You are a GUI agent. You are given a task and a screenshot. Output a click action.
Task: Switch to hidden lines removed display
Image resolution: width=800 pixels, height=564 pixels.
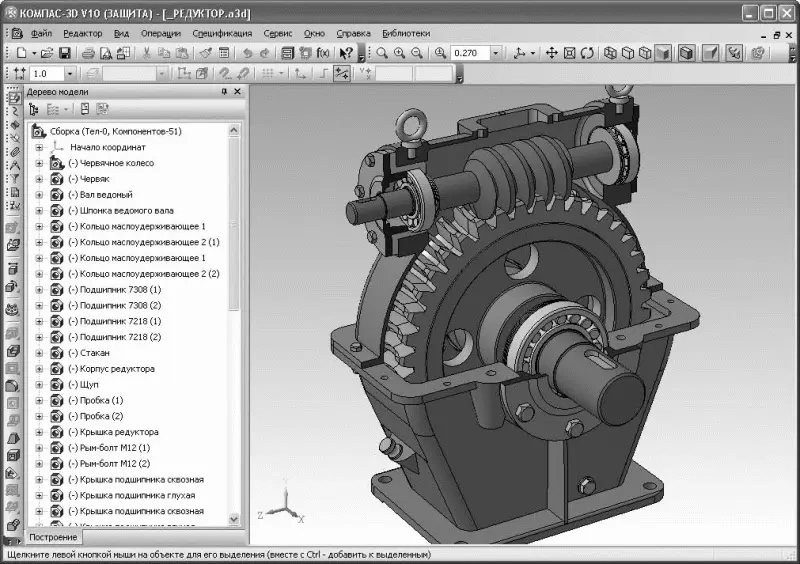coord(628,53)
